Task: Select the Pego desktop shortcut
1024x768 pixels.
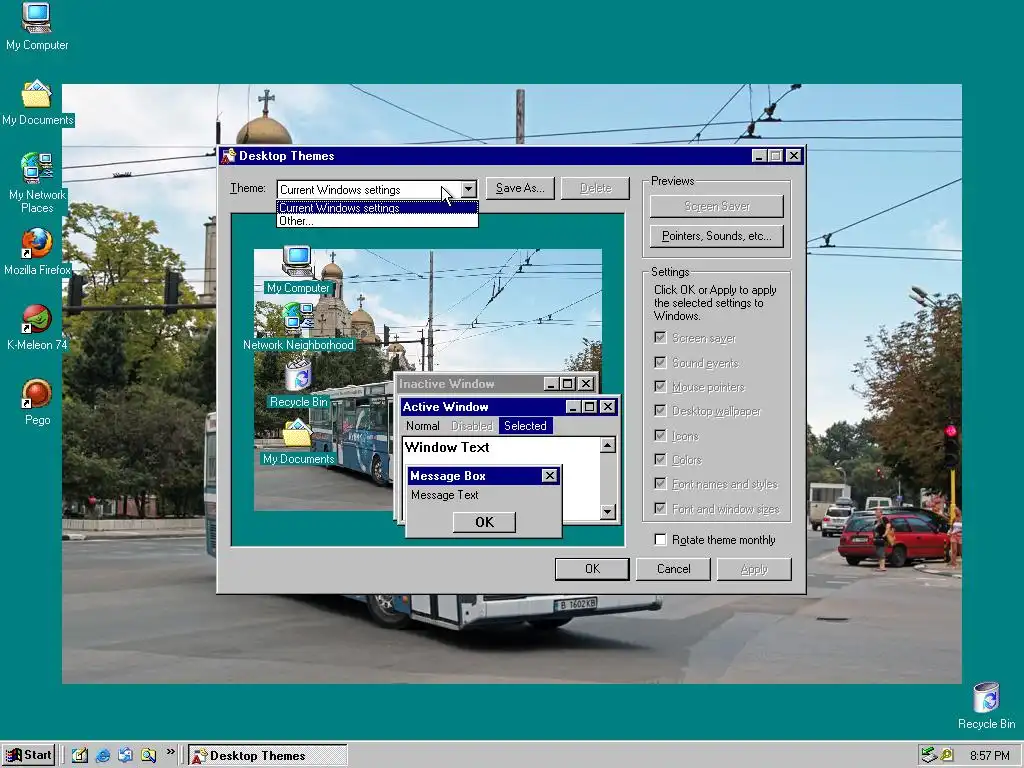Action: pos(37,402)
